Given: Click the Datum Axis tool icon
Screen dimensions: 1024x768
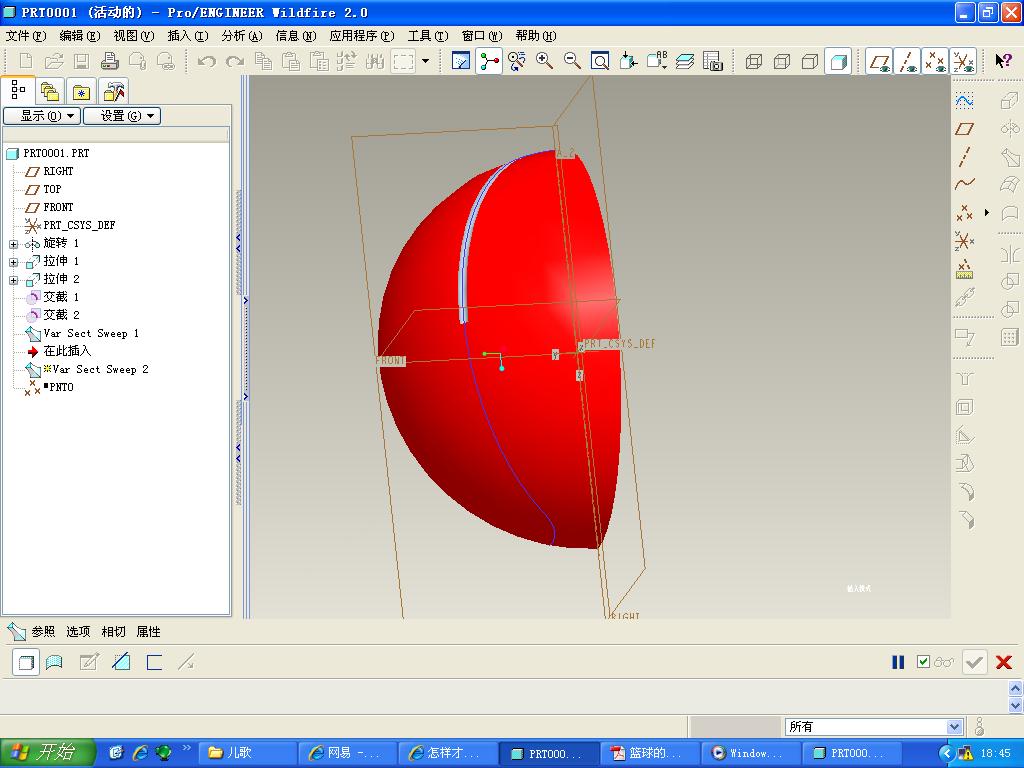Looking at the screenshot, I should [x=965, y=157].
